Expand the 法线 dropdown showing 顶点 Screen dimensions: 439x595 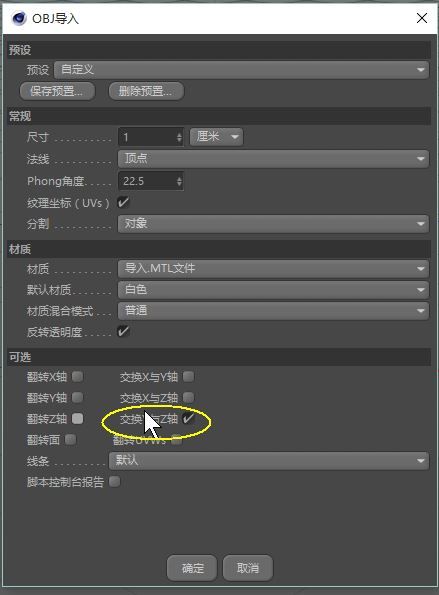[x=273, y=159]
